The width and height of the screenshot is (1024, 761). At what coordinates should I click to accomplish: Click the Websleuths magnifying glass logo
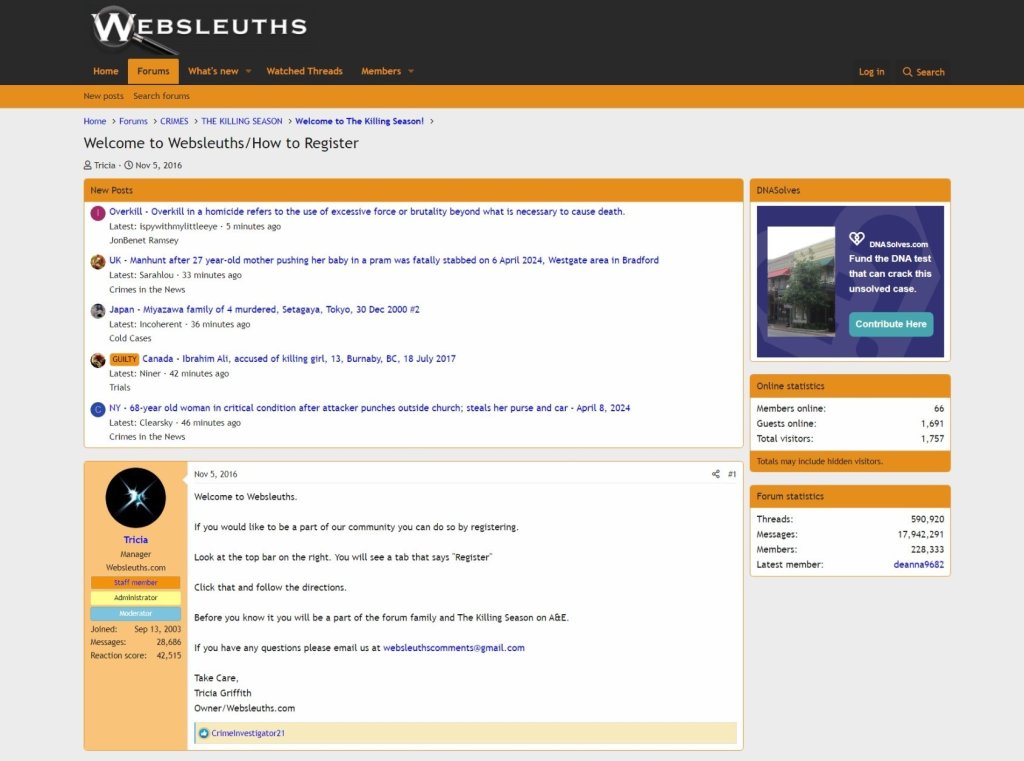[198, 28]
